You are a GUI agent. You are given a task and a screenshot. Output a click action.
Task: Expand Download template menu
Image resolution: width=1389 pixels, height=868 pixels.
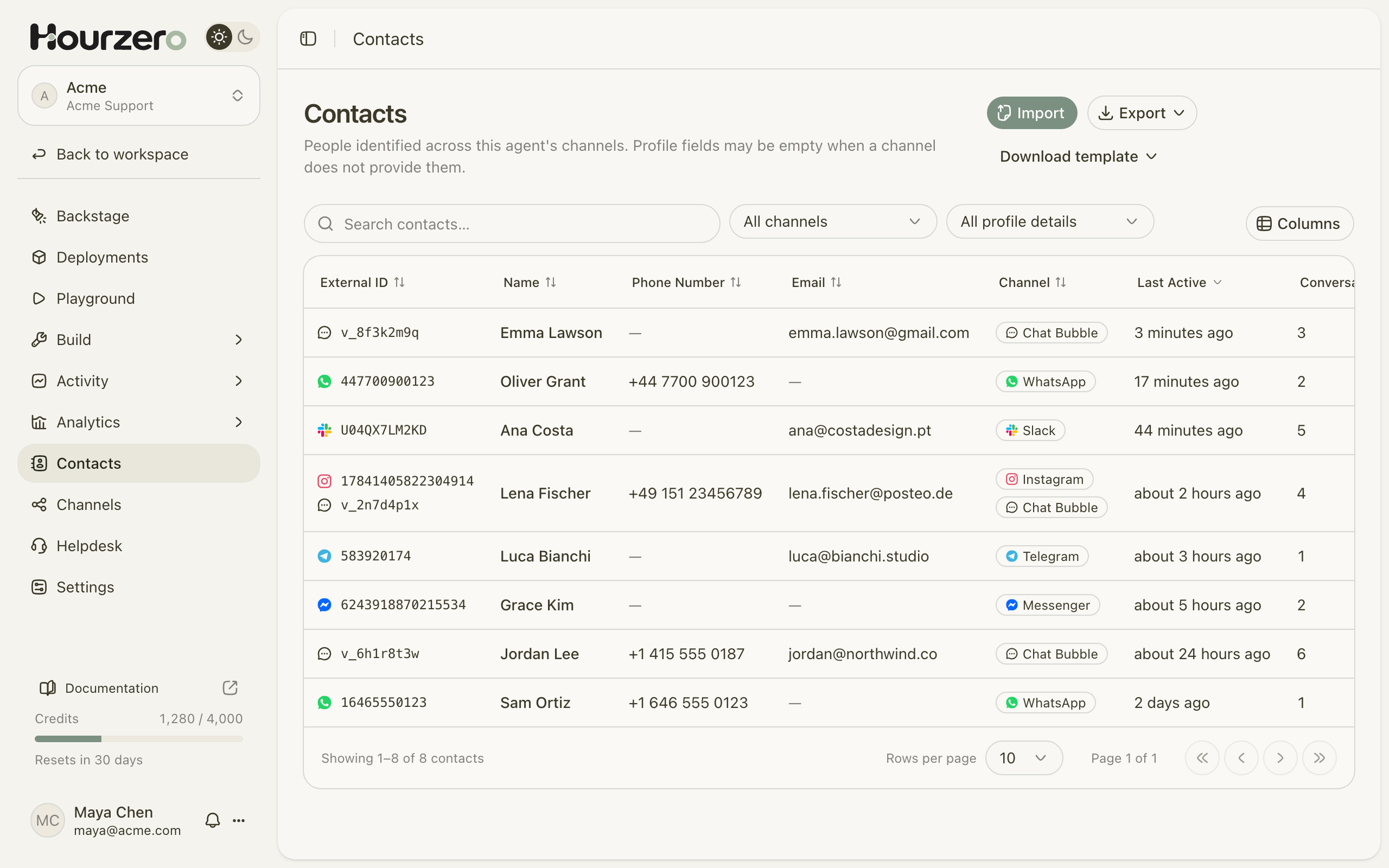(x=1078, y=156)
